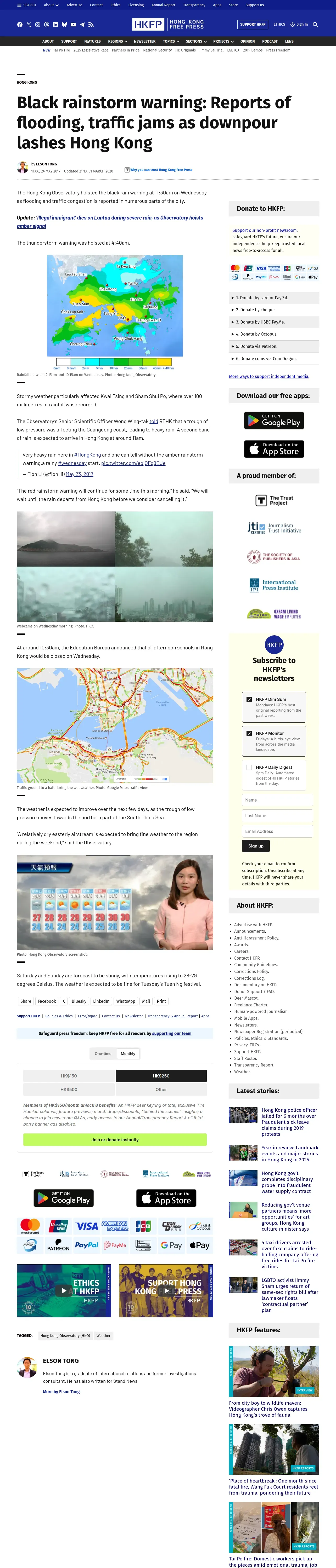Go to NEWSLETTER in nav bar

[144, 41]
